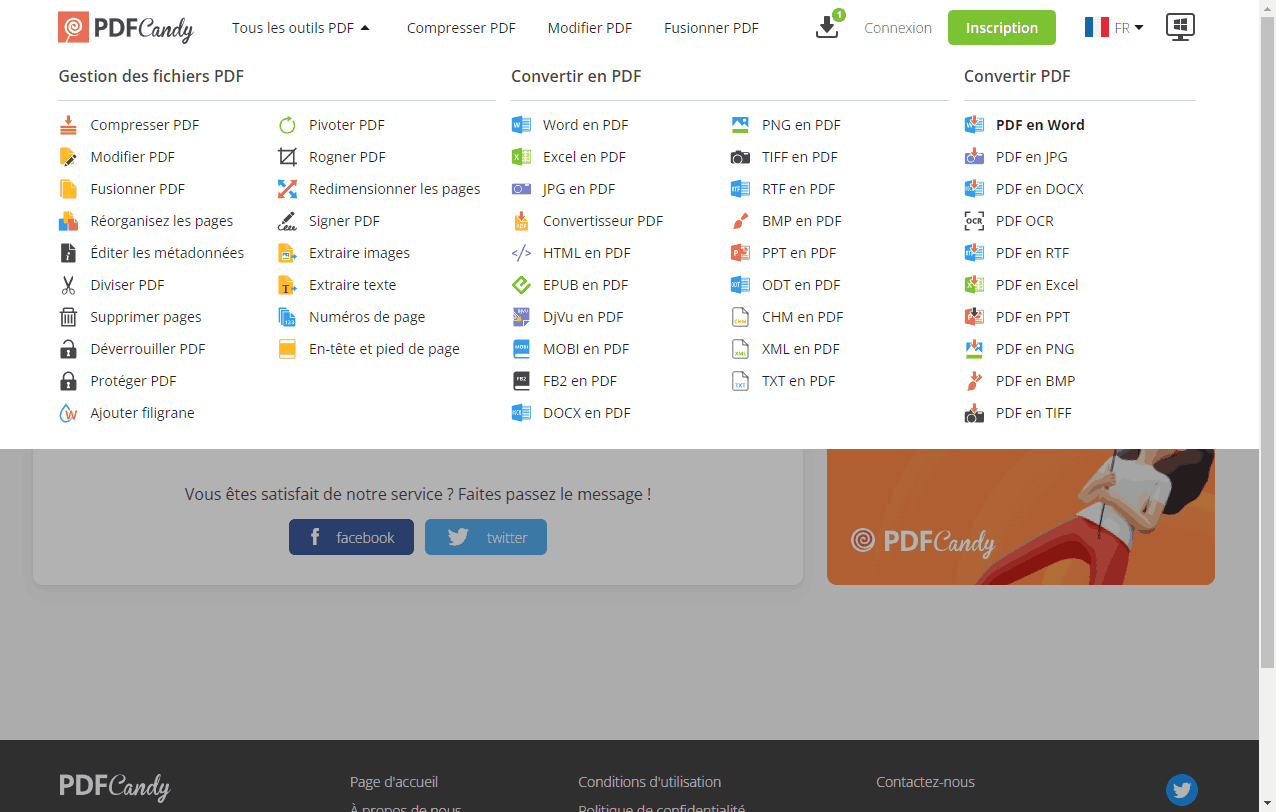This screenshot has height=812, width=1276.
Task: Click the HTML en PDF code icon
Action: point(521,253)
